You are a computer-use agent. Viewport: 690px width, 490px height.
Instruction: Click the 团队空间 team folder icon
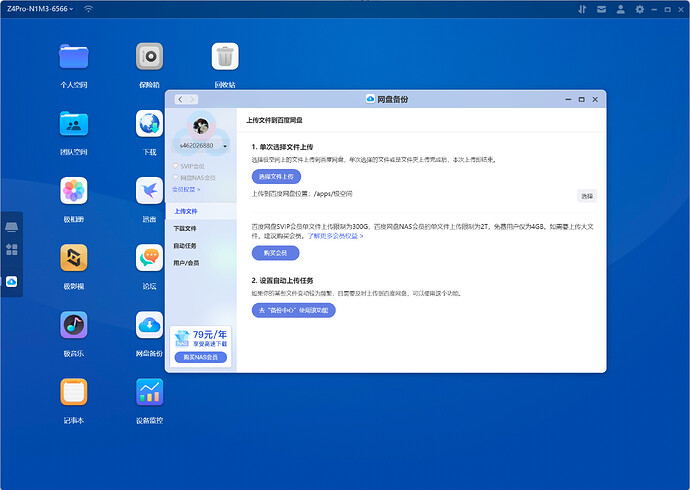(74, 123)
